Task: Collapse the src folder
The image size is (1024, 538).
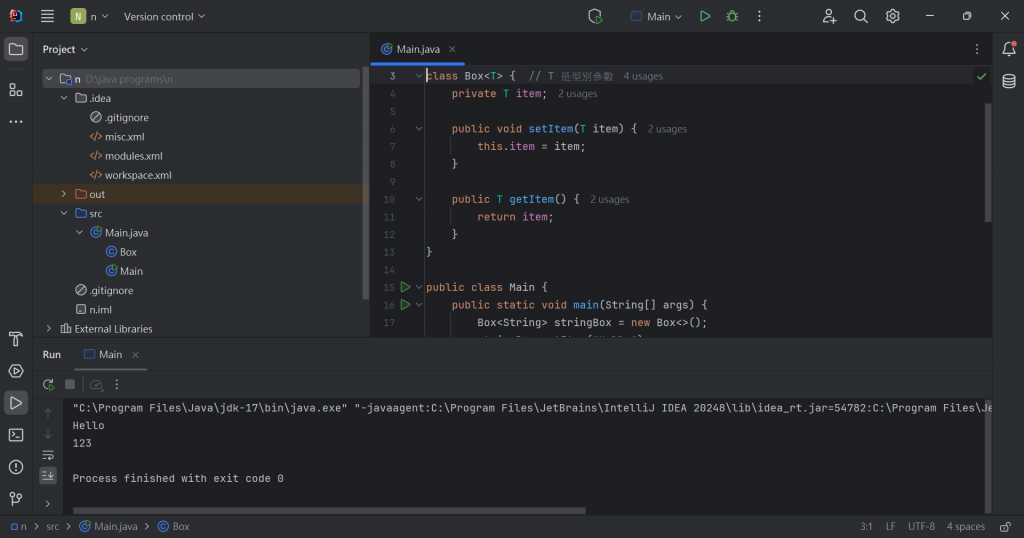Action: tap(64, 214)
